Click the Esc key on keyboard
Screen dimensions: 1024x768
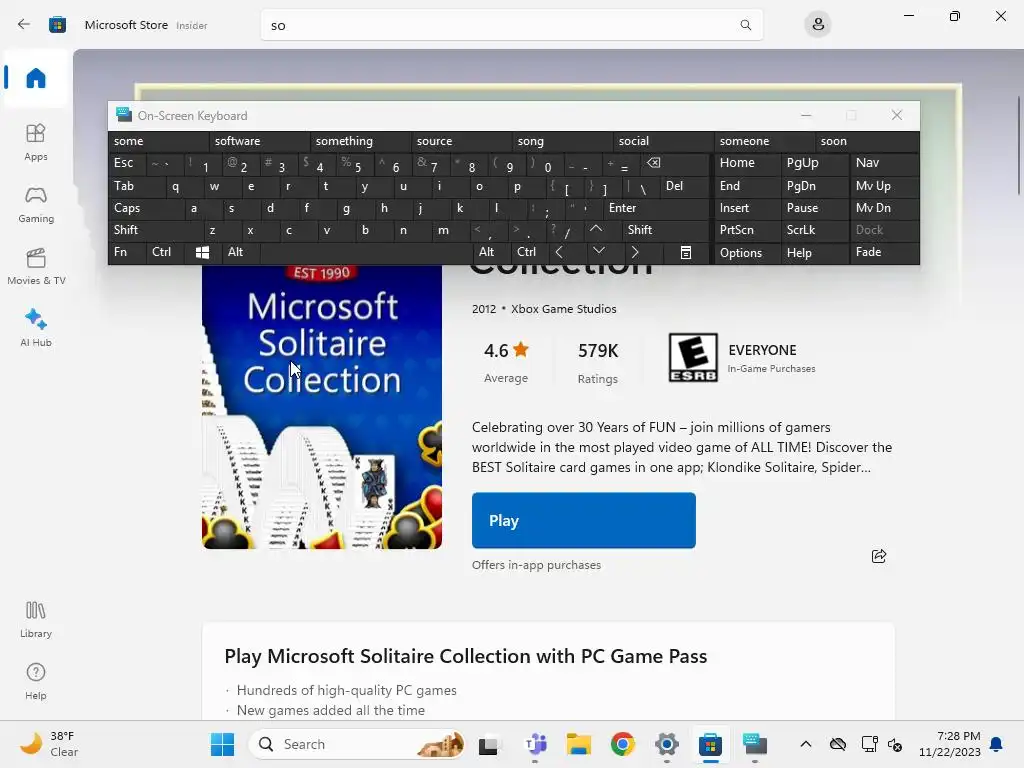[127, 163]
